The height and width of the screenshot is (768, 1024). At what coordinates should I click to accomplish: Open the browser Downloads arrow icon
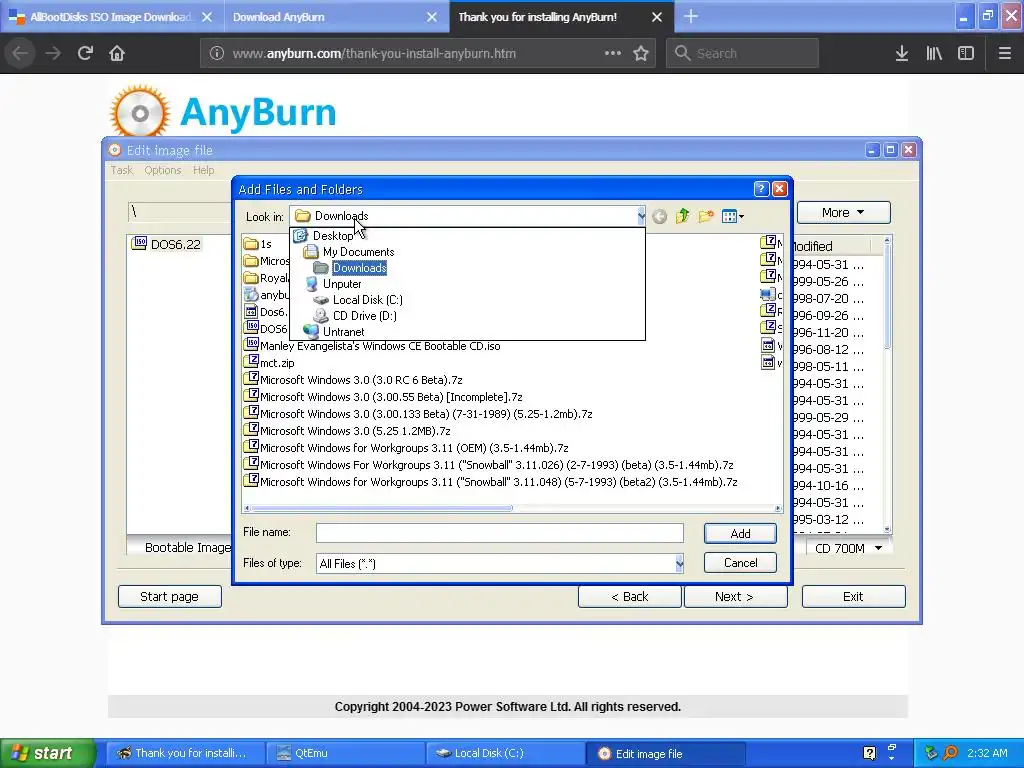[x=902, y=54]
